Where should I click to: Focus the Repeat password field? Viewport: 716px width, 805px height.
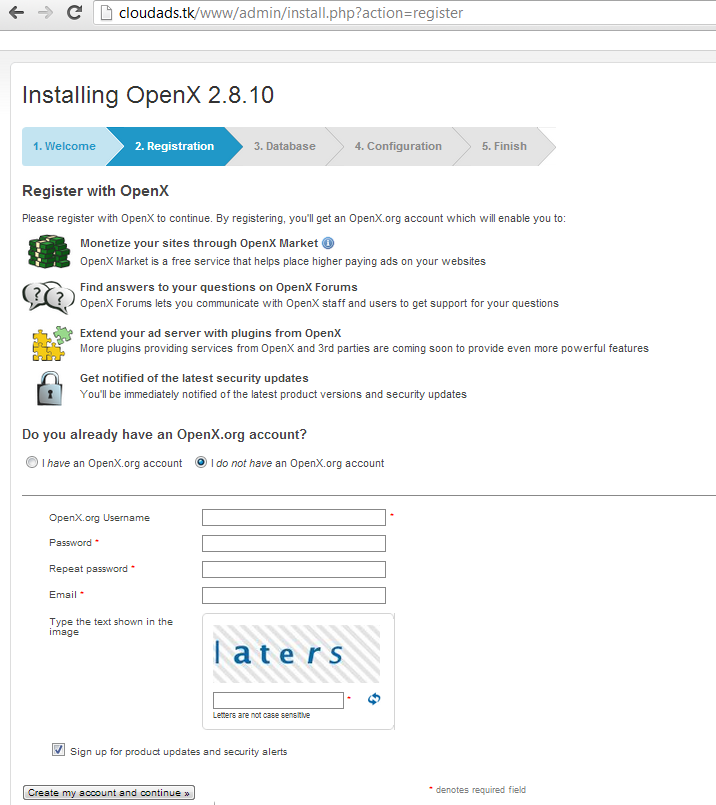[294, 569]
